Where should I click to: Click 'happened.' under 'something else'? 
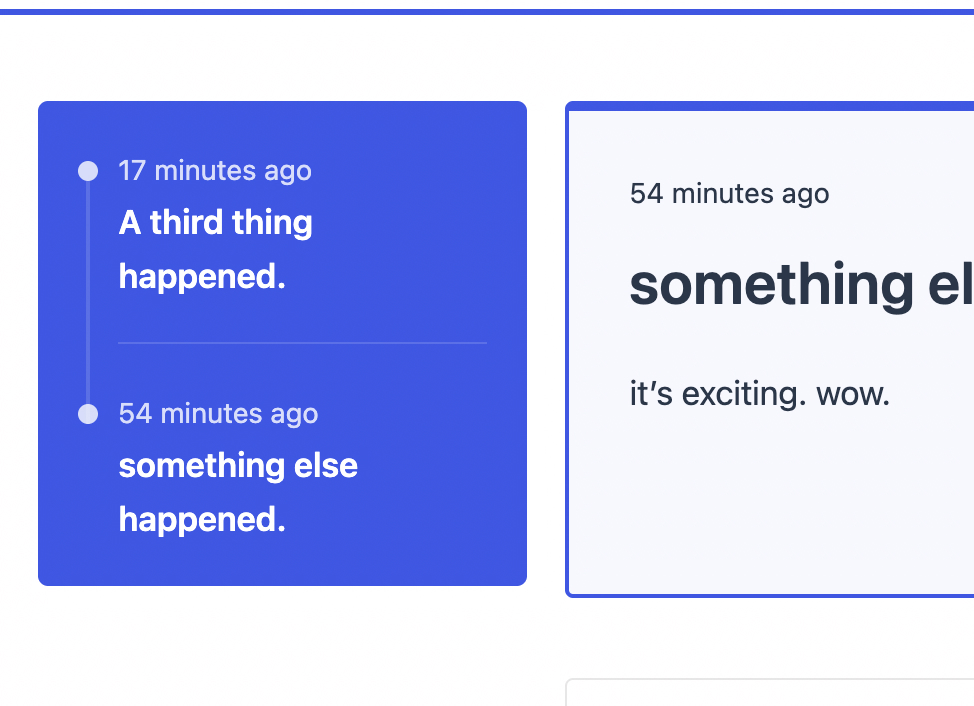(x=202, y=519)
